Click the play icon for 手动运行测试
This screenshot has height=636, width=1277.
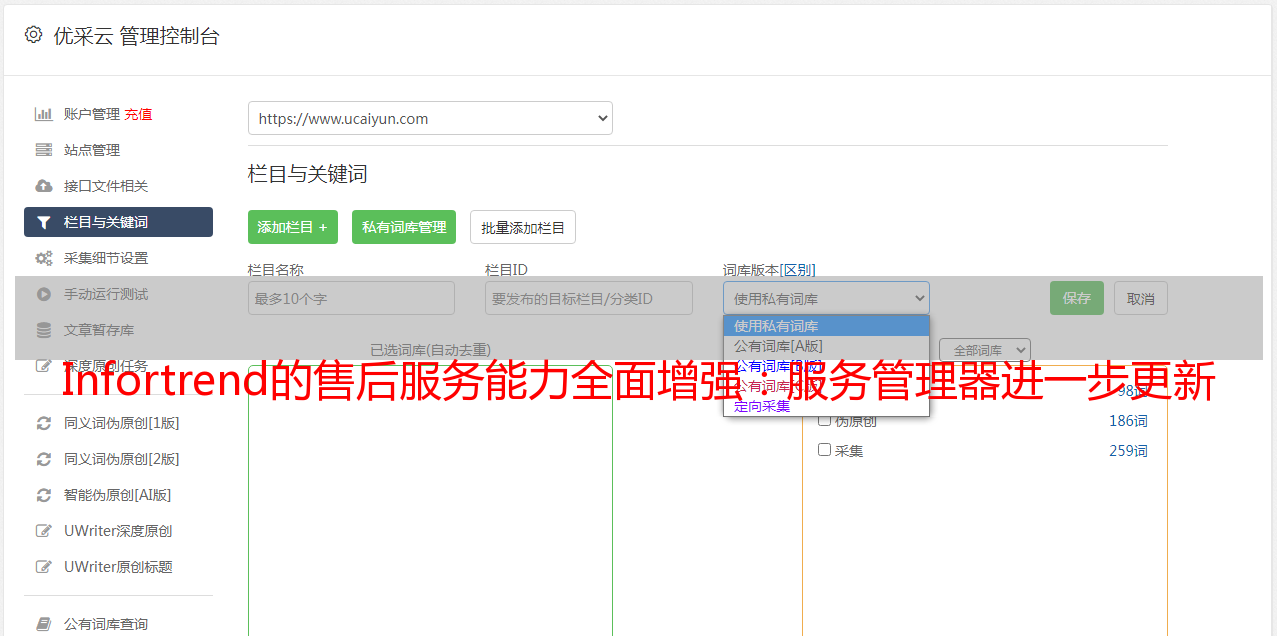point(44,294)
